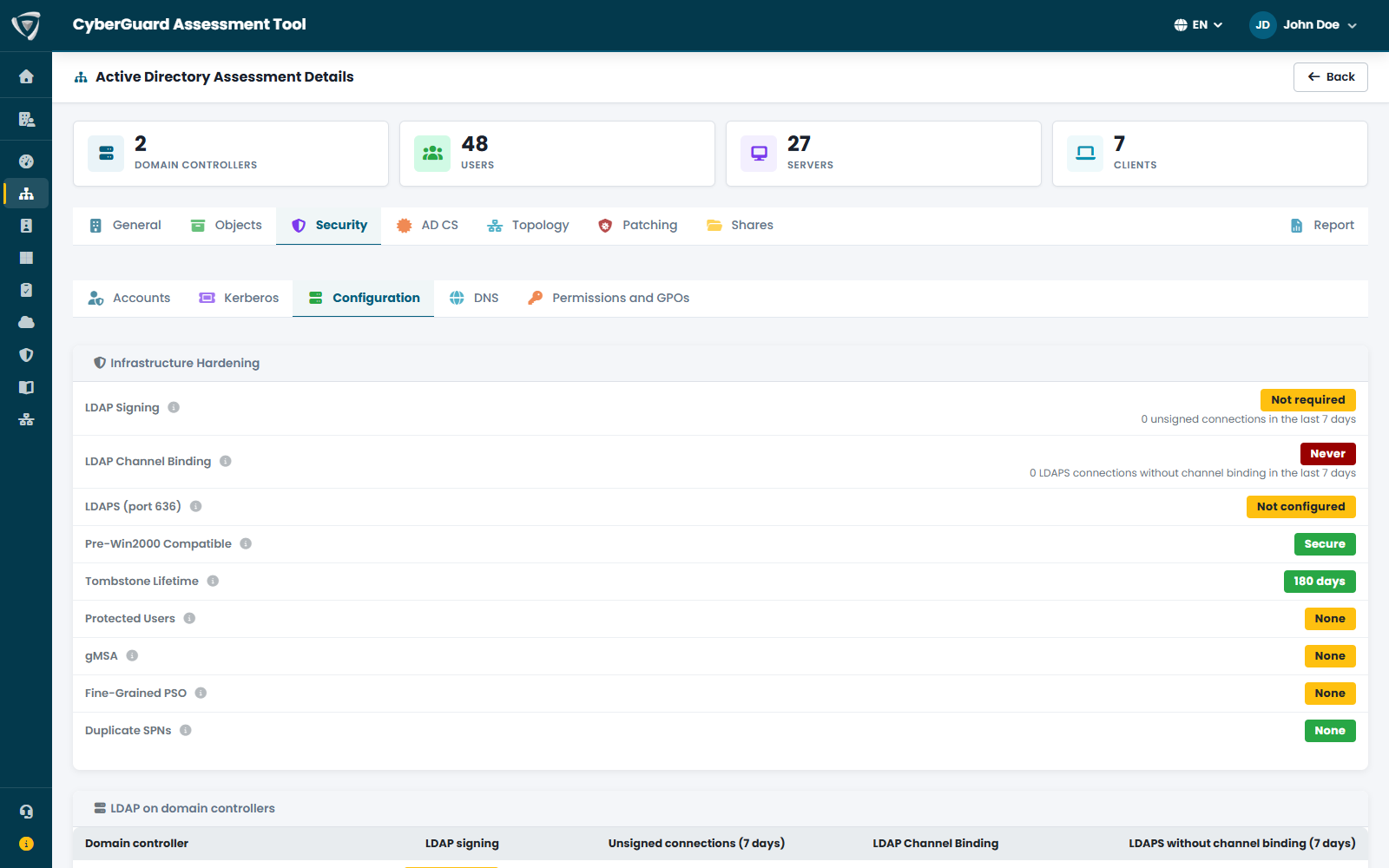Viewport: 1389px width, 868px height.
Task: Open the Shares tab
Action: (x=740, y=225)
